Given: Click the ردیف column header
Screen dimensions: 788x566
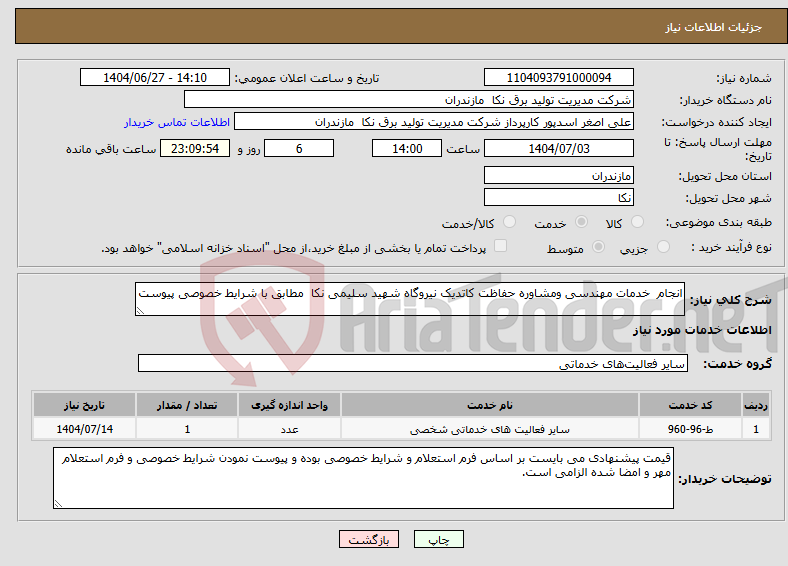Looking at the screenshot, I should [756, 405].
